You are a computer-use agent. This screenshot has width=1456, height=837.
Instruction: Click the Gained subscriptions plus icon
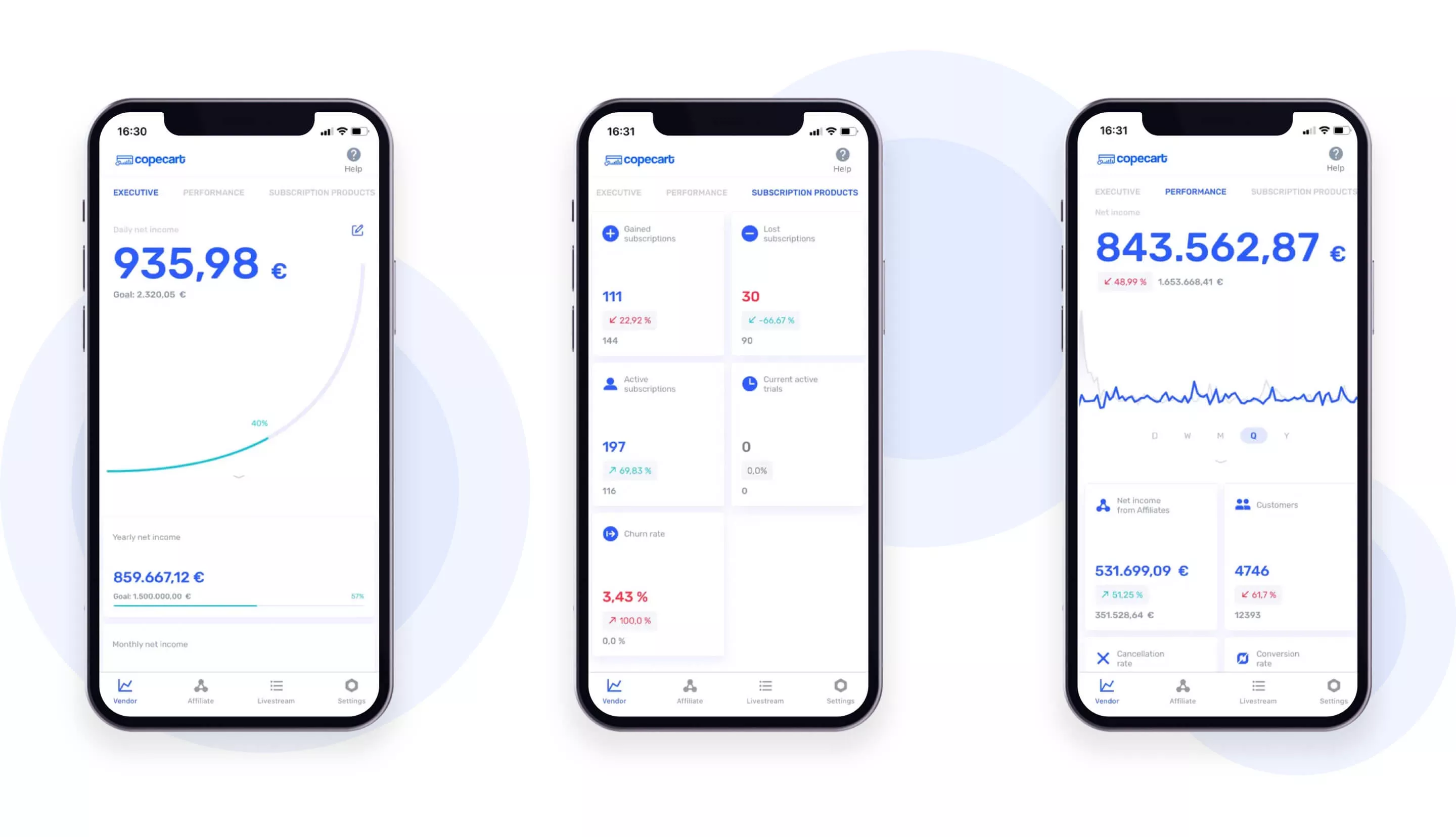pos(610,233)
